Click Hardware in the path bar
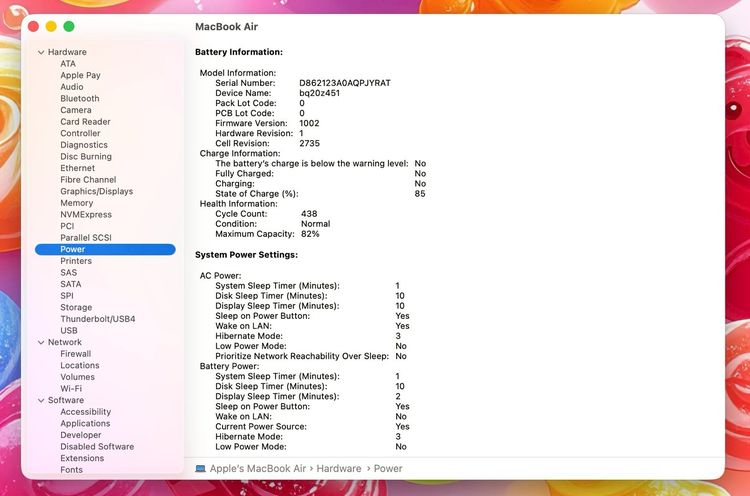 pyautogui.click(x=339, y=469)
